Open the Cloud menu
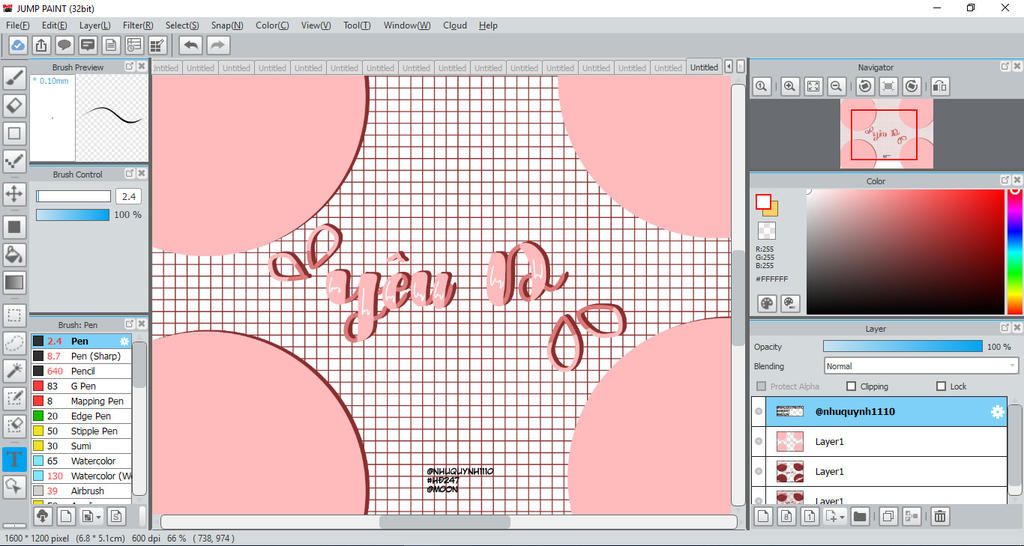 point(455,25)
